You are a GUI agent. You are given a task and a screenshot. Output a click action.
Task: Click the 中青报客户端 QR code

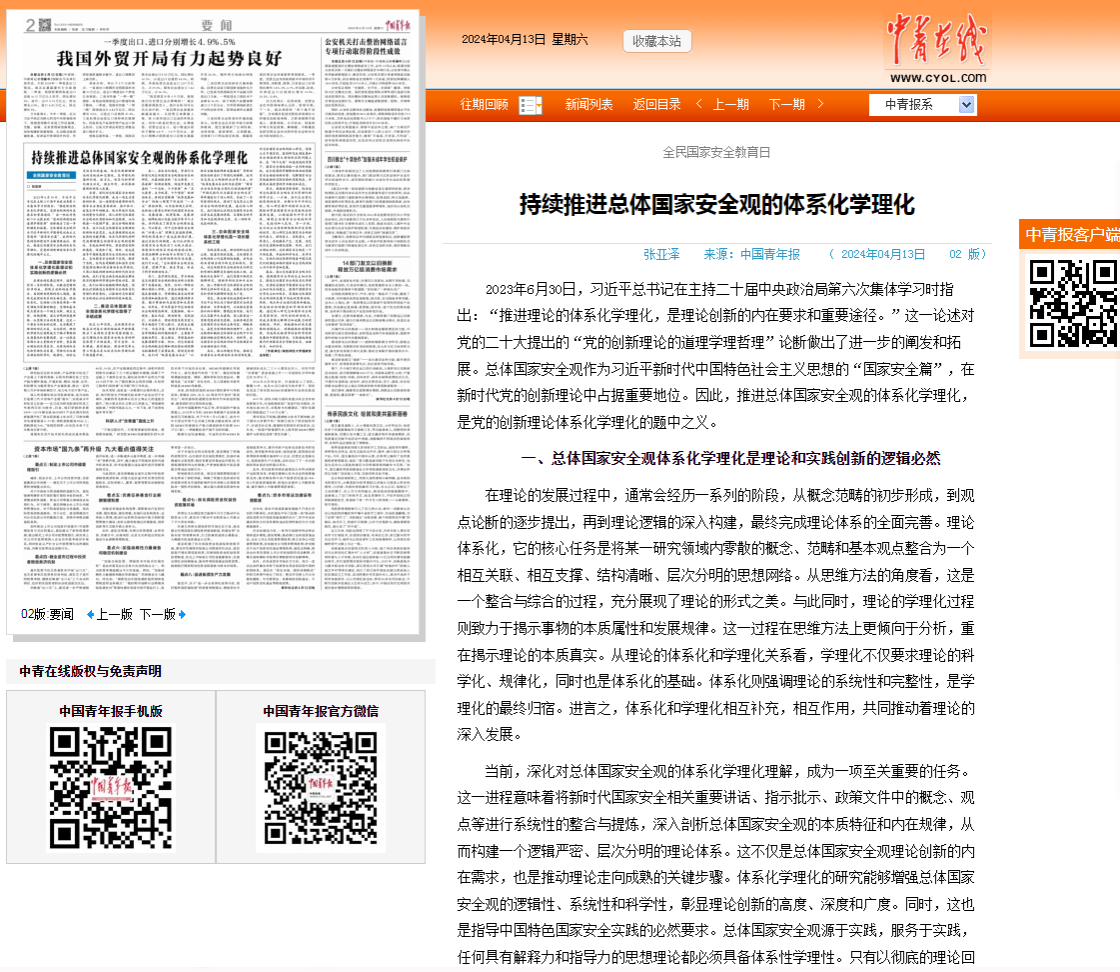(1073, 303)
